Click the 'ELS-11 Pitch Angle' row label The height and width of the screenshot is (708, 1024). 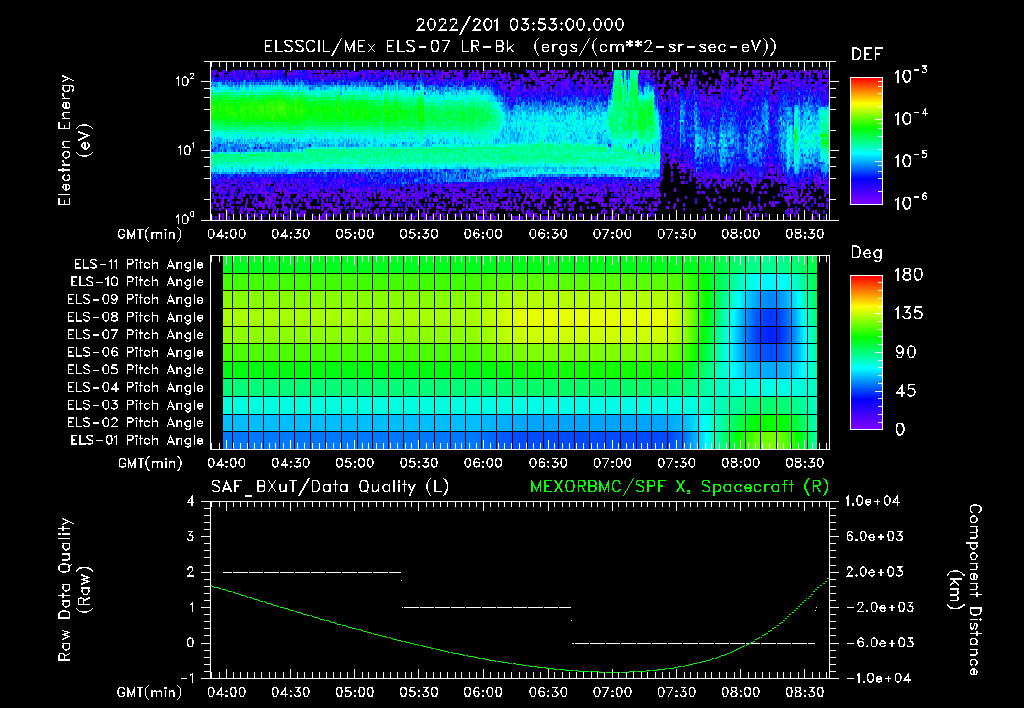[138, 265]
